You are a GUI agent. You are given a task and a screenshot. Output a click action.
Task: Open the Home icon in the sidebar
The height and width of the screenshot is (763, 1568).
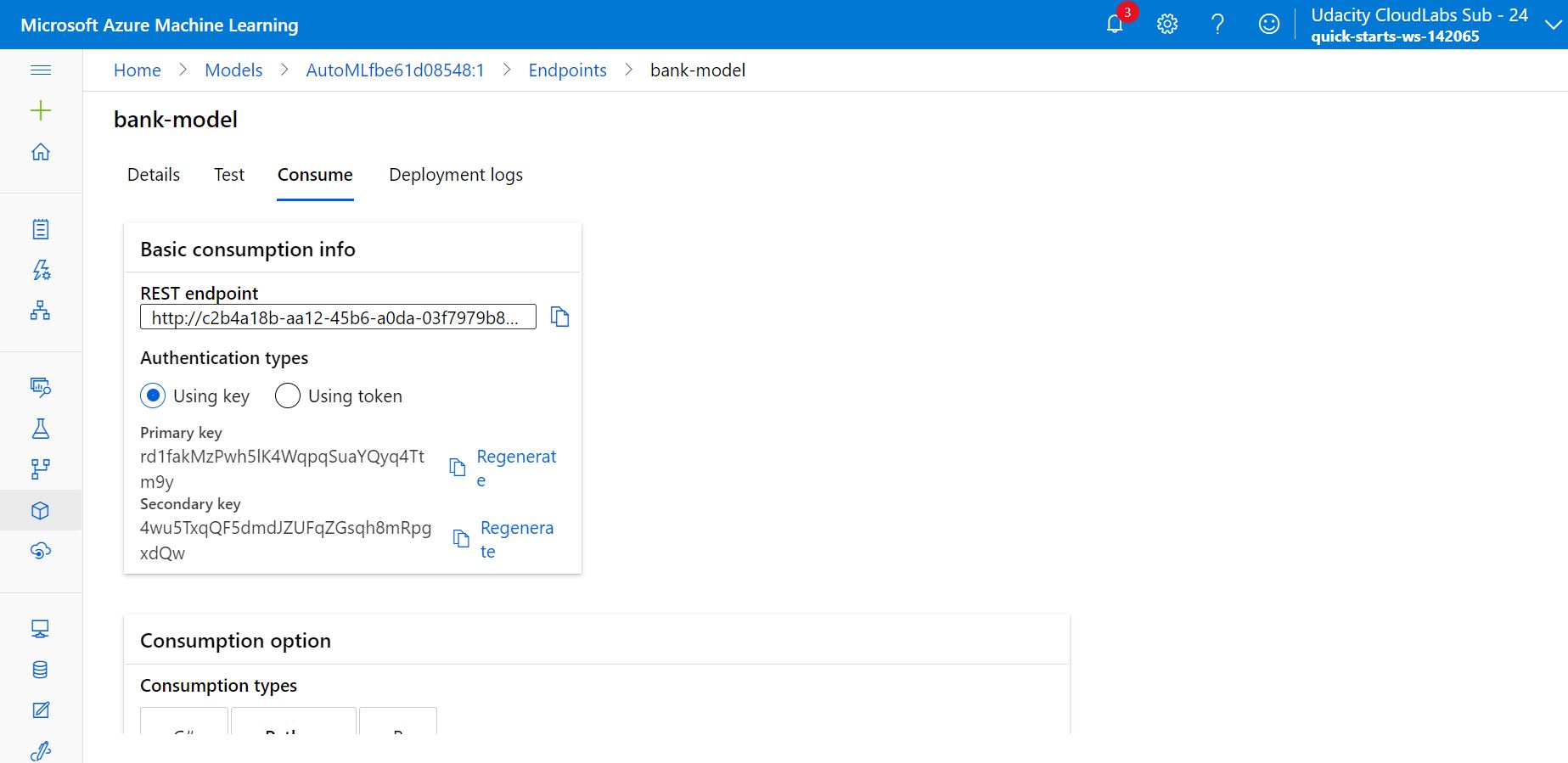pos(41,152)
